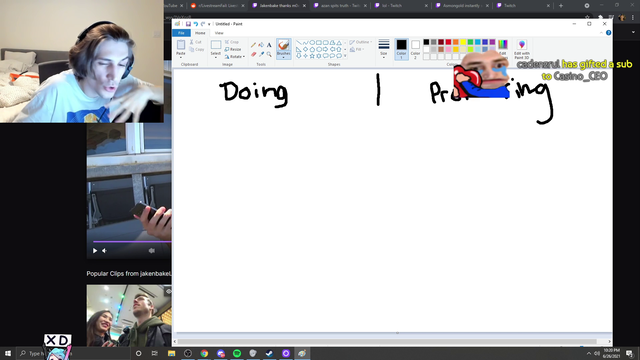The image size is (640, 360).
Task: Click the Crop button
Action: [232, 42]
